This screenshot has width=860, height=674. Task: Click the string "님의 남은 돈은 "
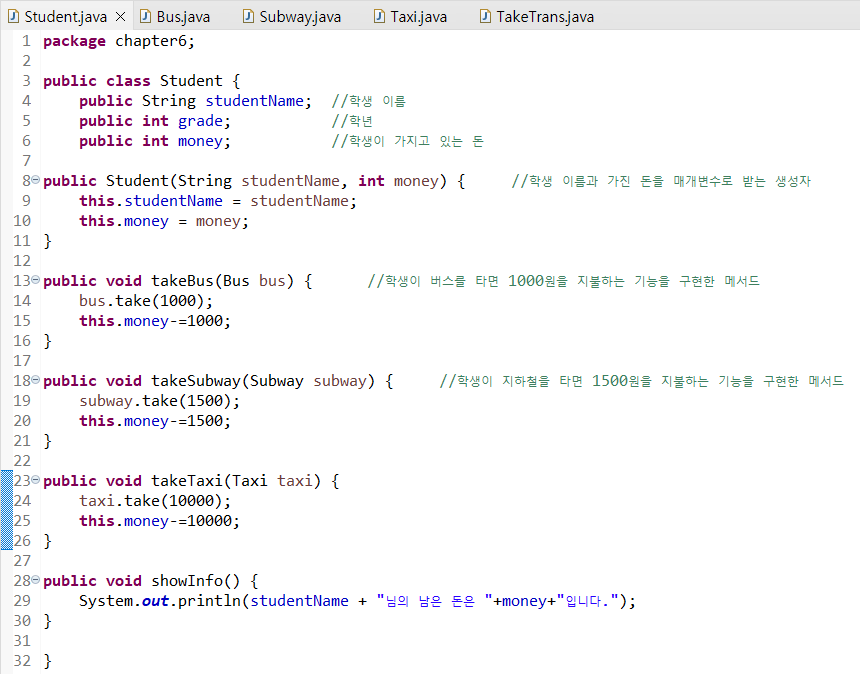[434, 601]
